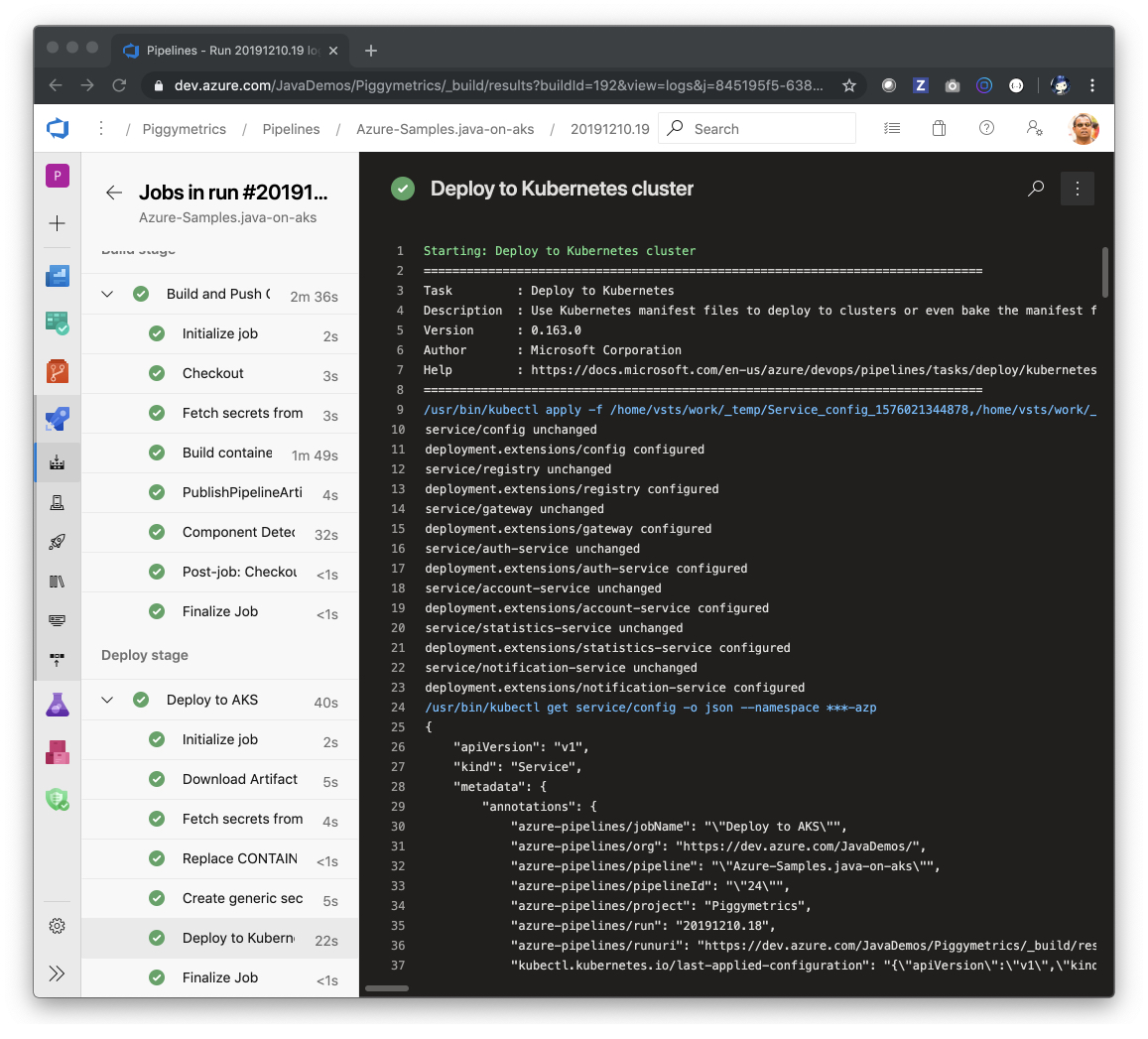1148x1039 pixels.
Task: Collapse the Build and Push job
Action: (107, 295)
